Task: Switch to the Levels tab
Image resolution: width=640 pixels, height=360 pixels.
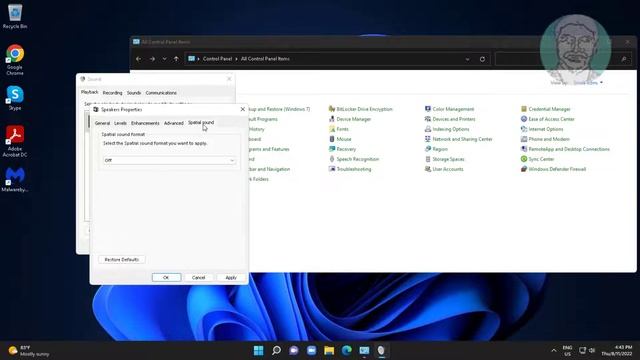Action: 120,123
